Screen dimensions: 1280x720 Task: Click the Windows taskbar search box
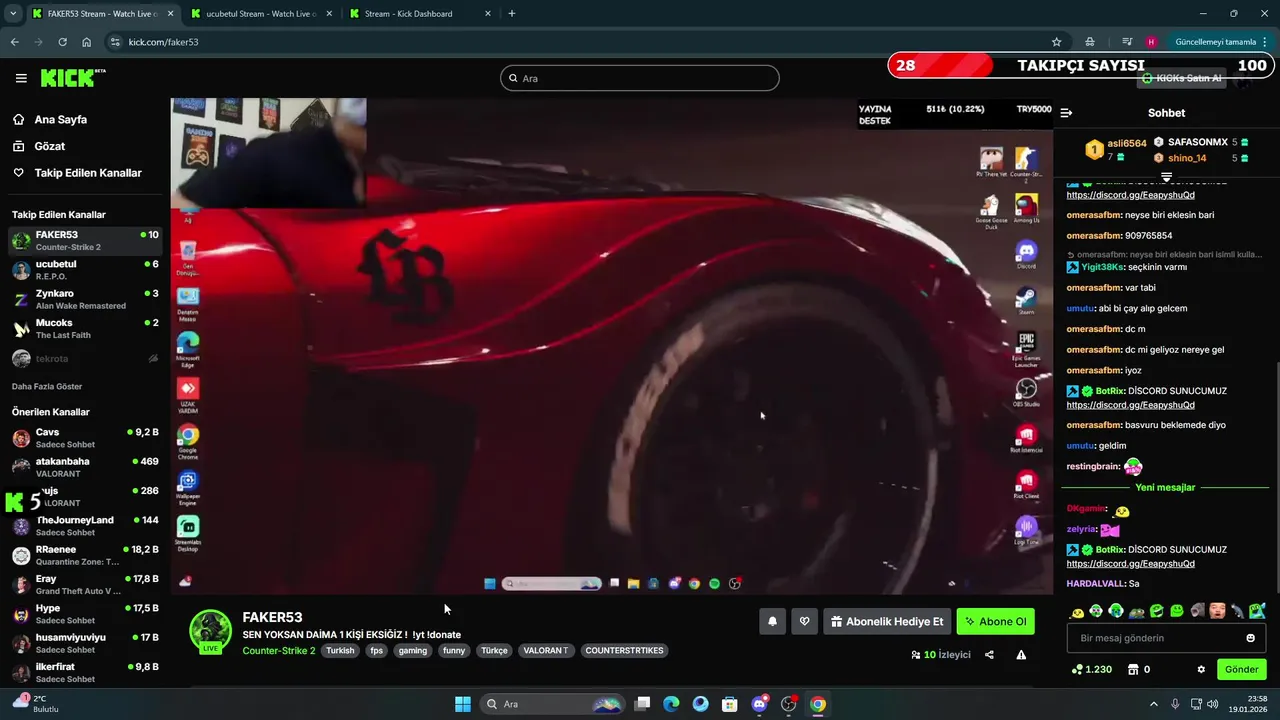[x=552, y=704]
